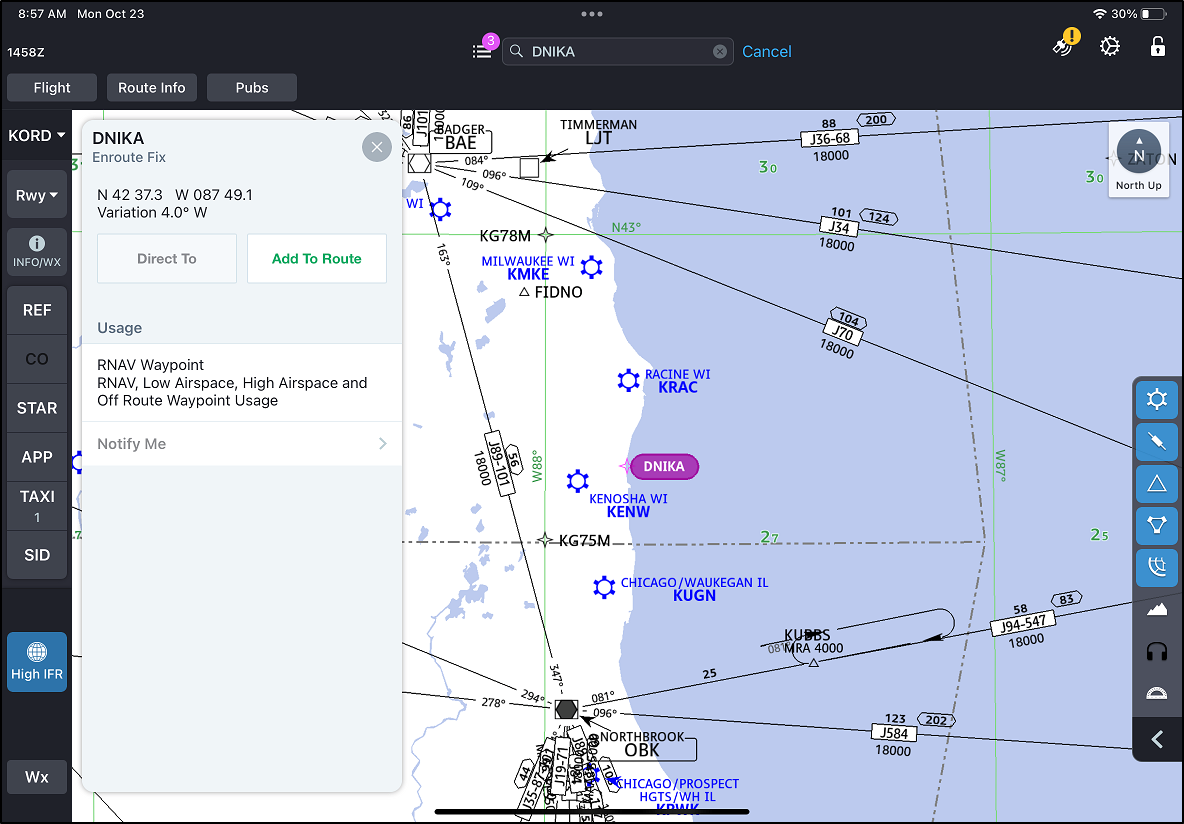Toggle the High IFR chart layer
Screen dimensions: 1184x824
coord(36,661)
